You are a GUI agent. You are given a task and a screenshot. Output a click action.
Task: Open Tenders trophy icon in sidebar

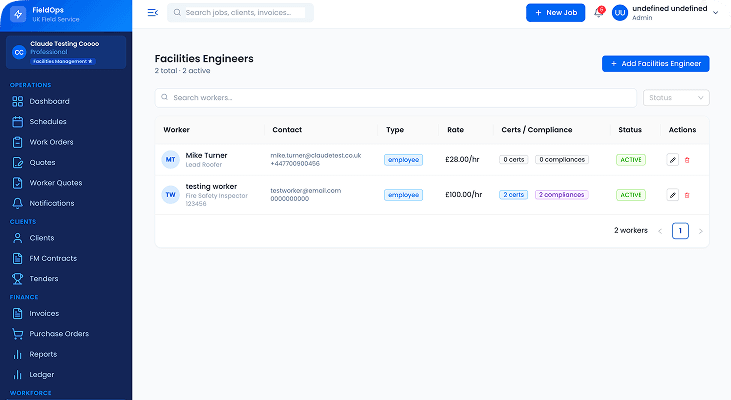(18, 279)
